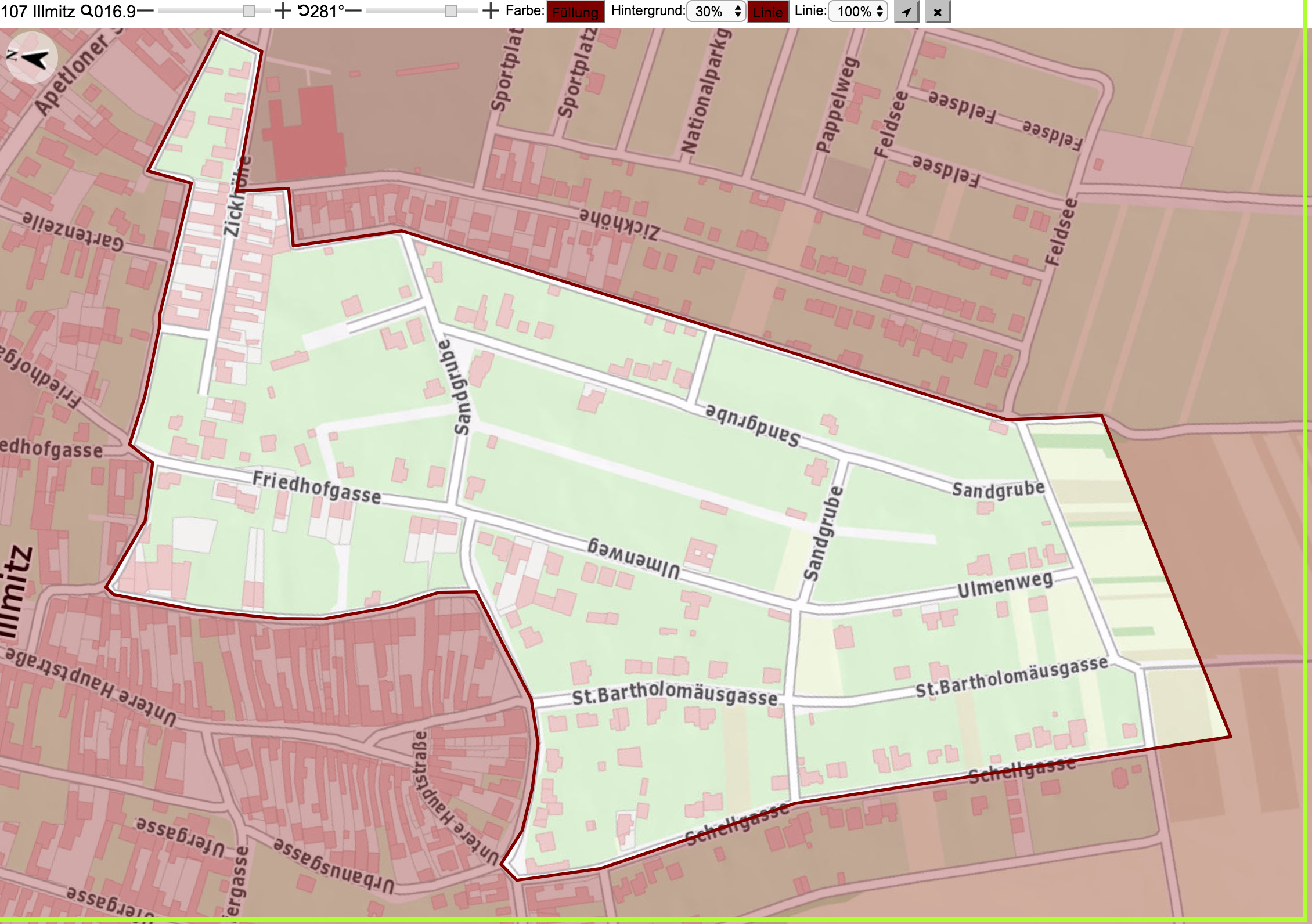Open the Linie 100% dropdown

pyautogui.click(x=858, y=12)
